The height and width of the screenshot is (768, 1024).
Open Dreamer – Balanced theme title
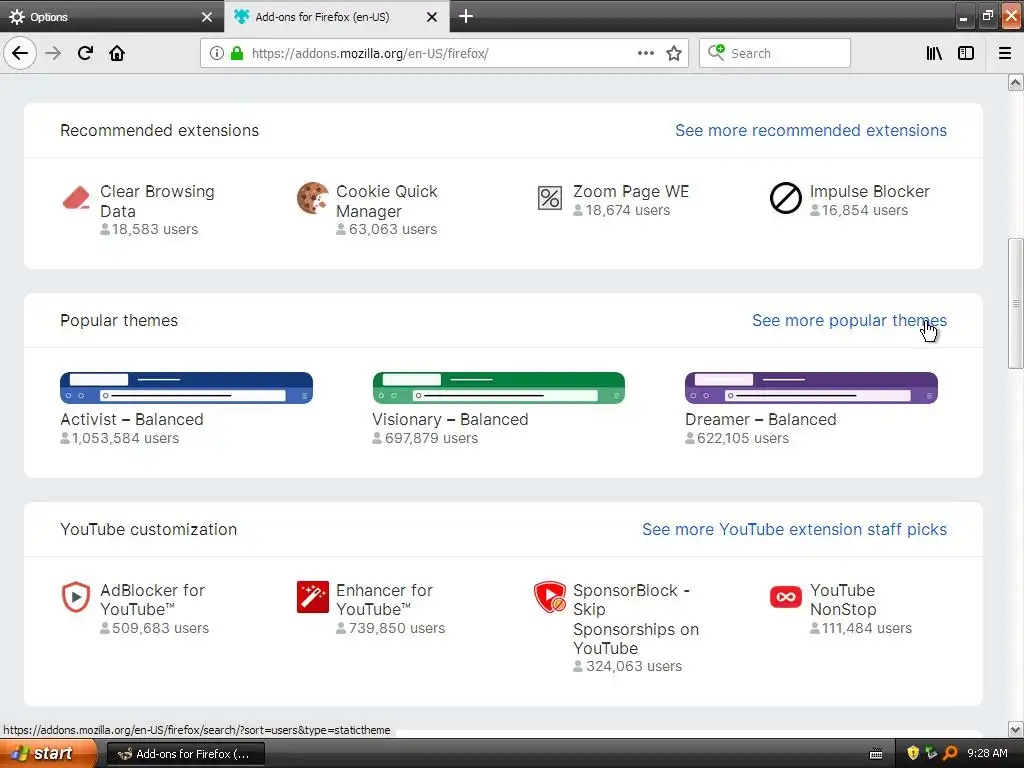(760, 419)
